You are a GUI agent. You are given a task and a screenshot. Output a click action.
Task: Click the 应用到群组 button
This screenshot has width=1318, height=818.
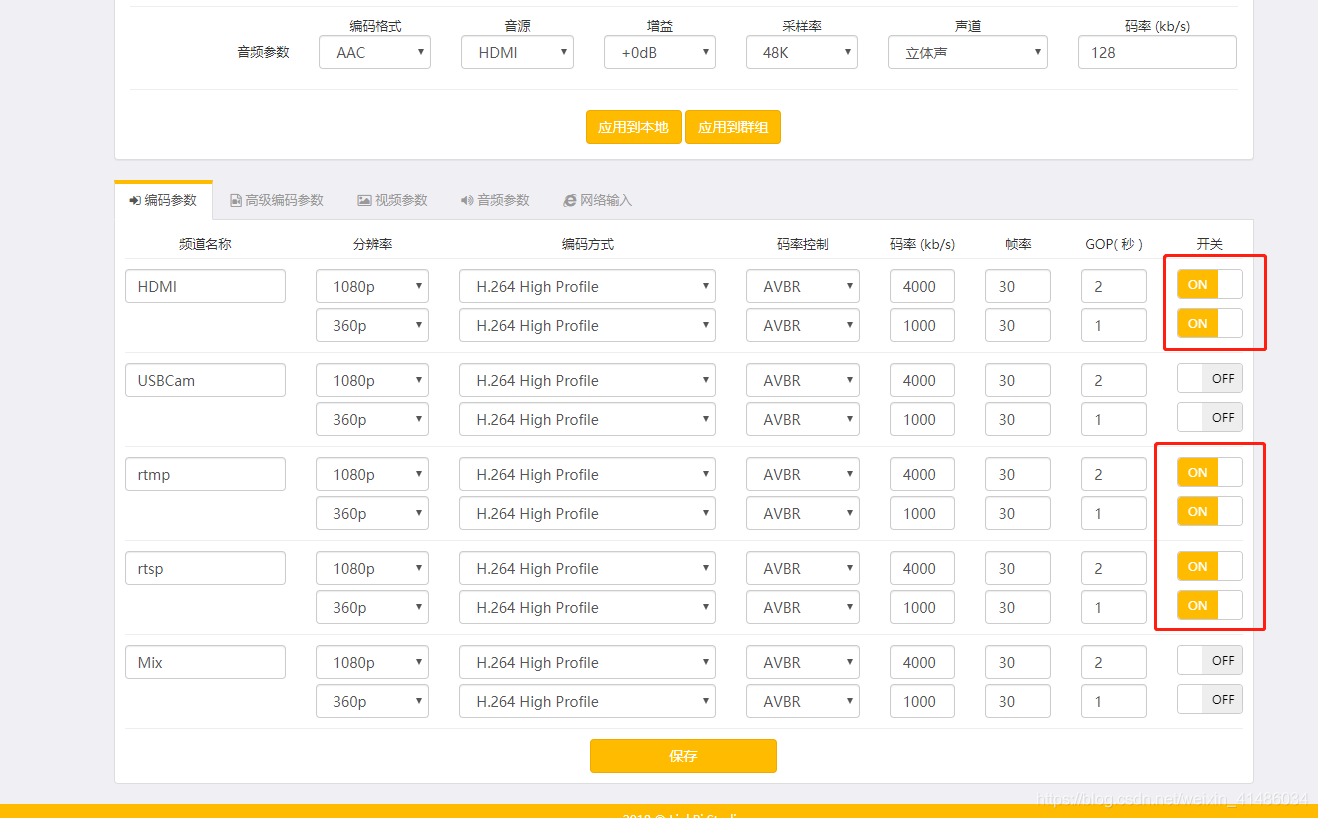(733, 127)
